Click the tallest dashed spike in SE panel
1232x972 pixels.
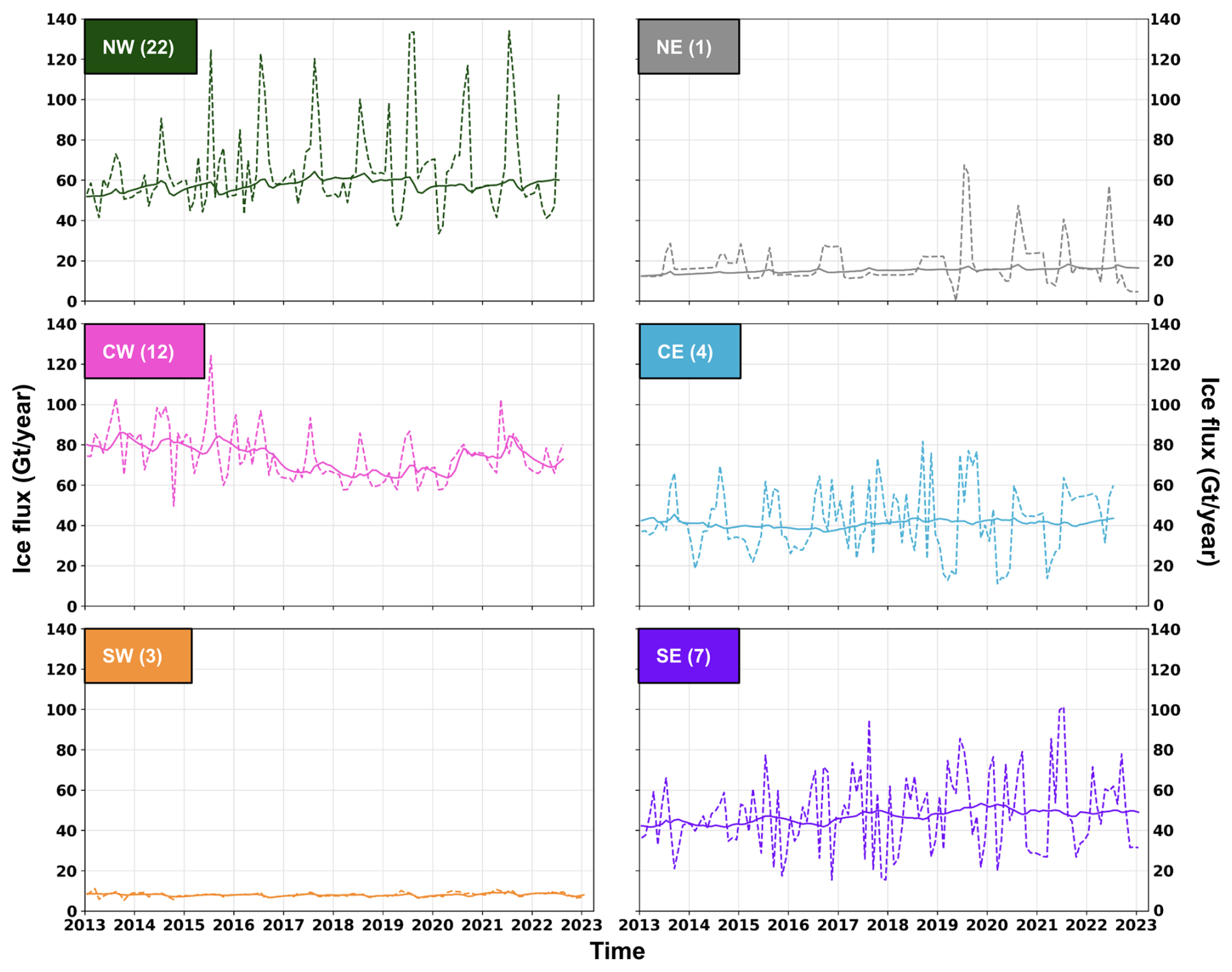[1061, 708]
